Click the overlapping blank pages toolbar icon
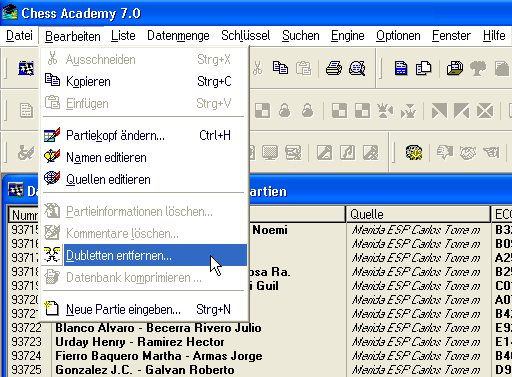The image size is (512, 377). (423, 68)
